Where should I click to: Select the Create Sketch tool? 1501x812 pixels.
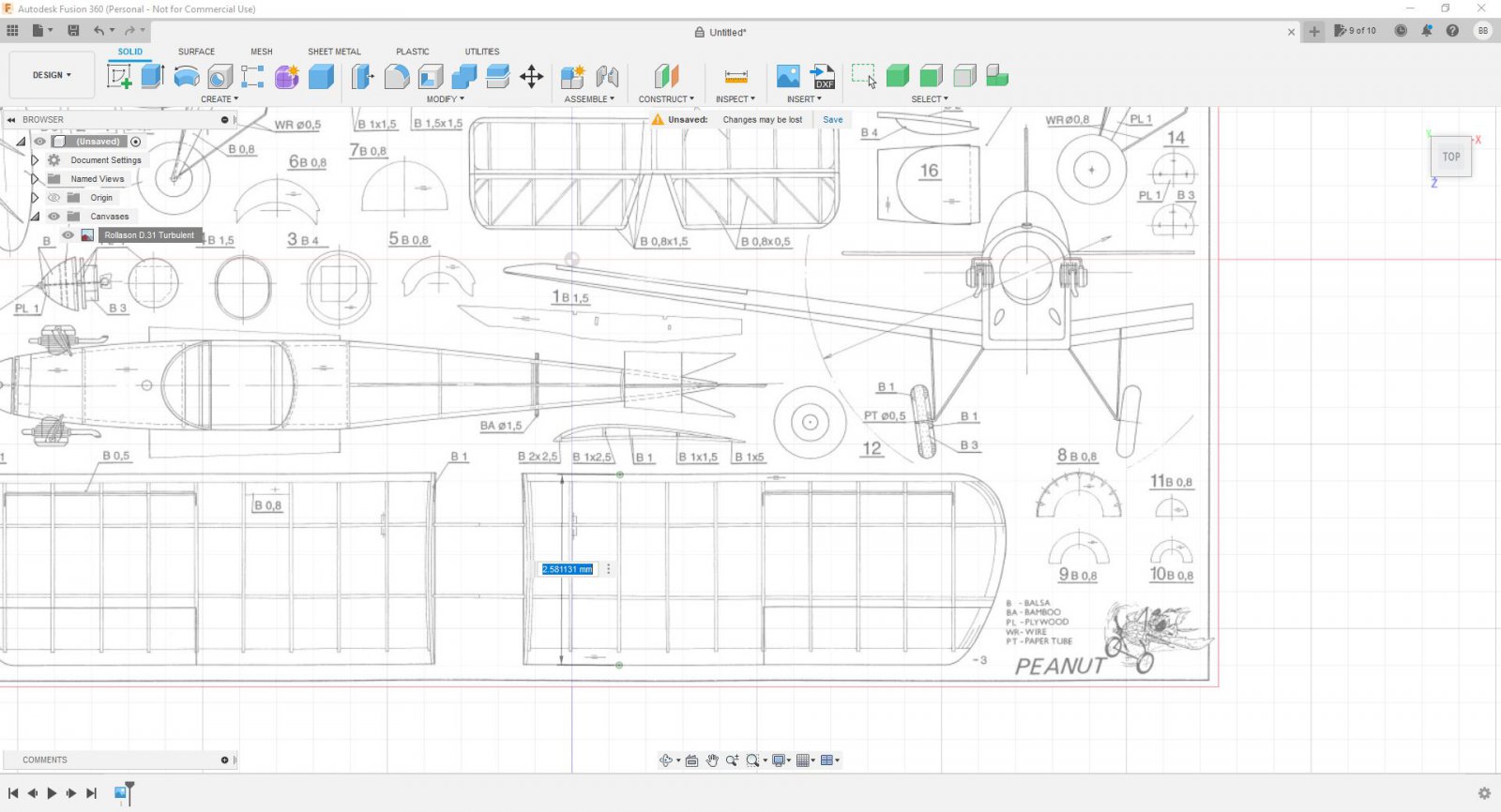tap(119, 76)
